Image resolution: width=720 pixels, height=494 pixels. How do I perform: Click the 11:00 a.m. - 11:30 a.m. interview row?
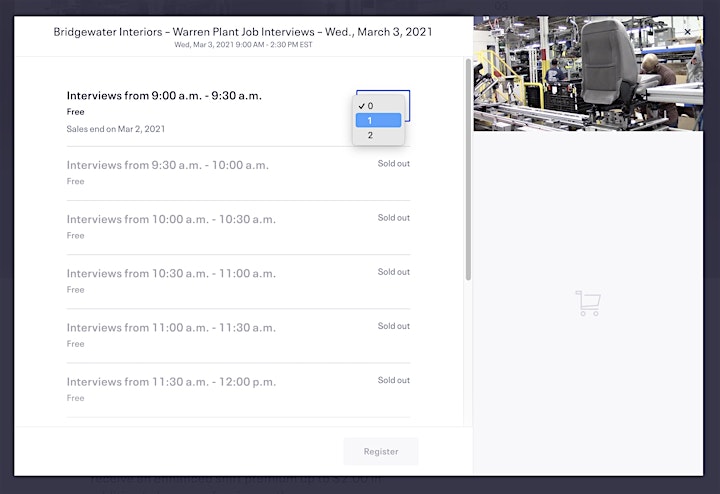[238, 336]
